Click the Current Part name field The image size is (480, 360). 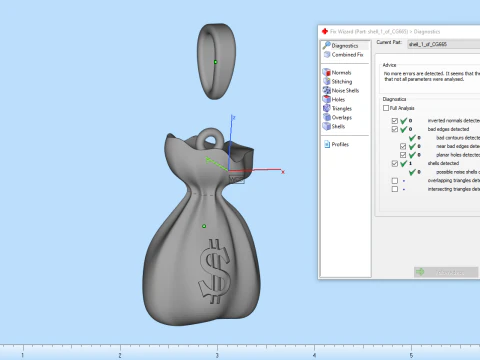(x=444, y=44)
